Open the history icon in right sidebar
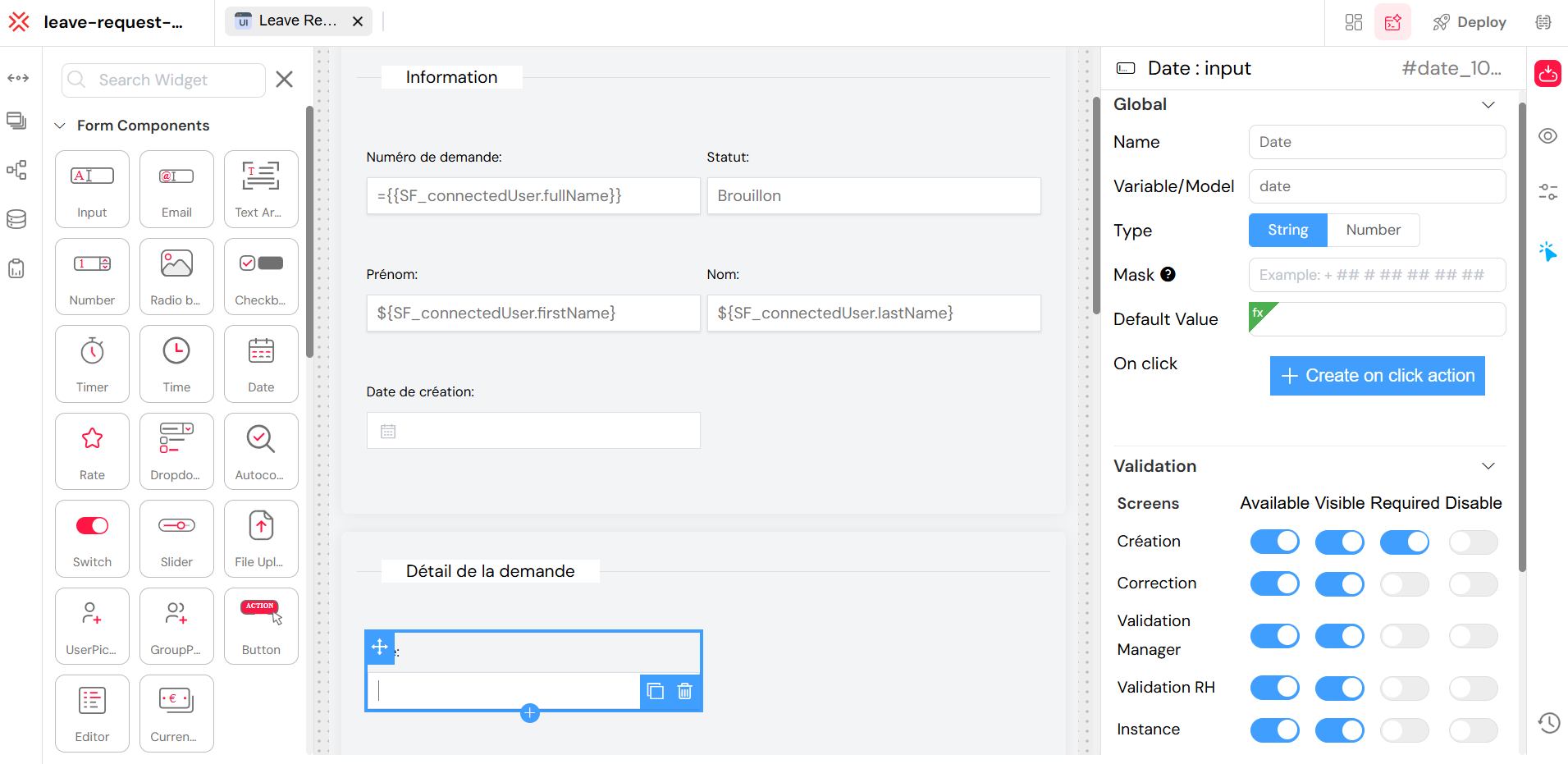This screenshot has width=1568, height=764. tap(1548, 723)
